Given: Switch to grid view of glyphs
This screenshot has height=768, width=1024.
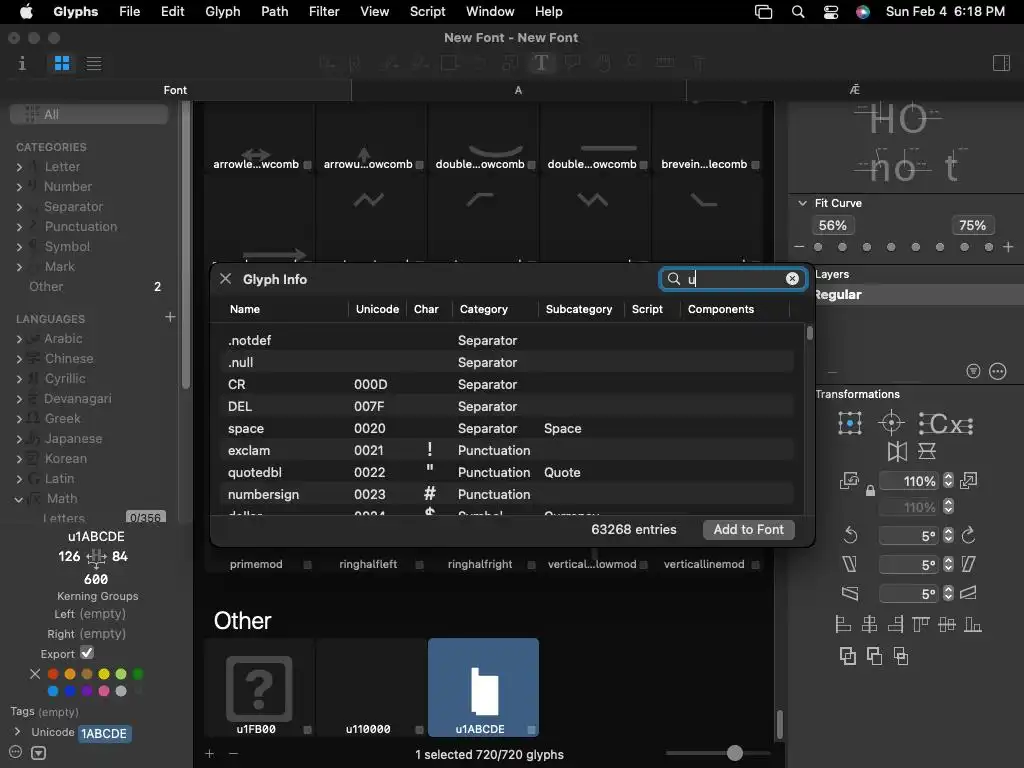Looking at the screenshot, I should [x=62, y=63].
